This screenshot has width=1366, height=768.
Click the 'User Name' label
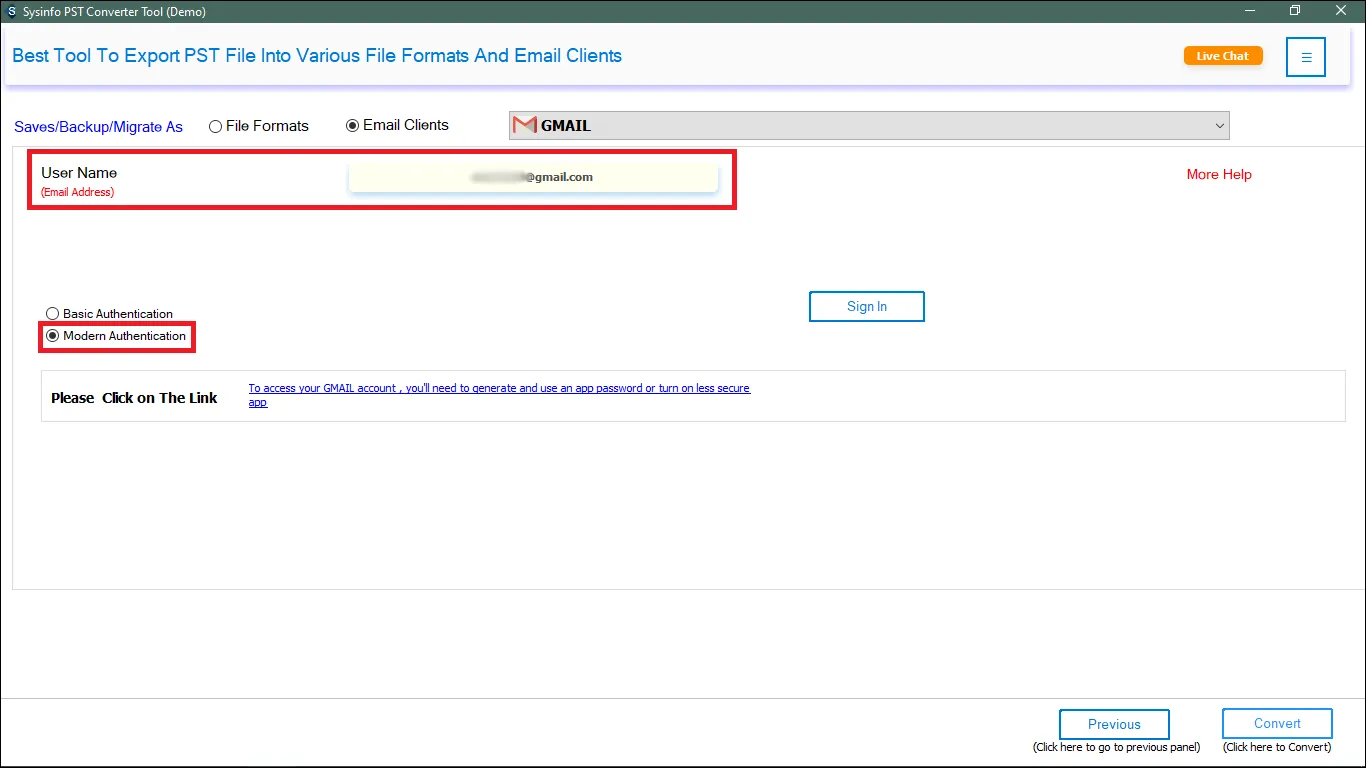point(79,173)
